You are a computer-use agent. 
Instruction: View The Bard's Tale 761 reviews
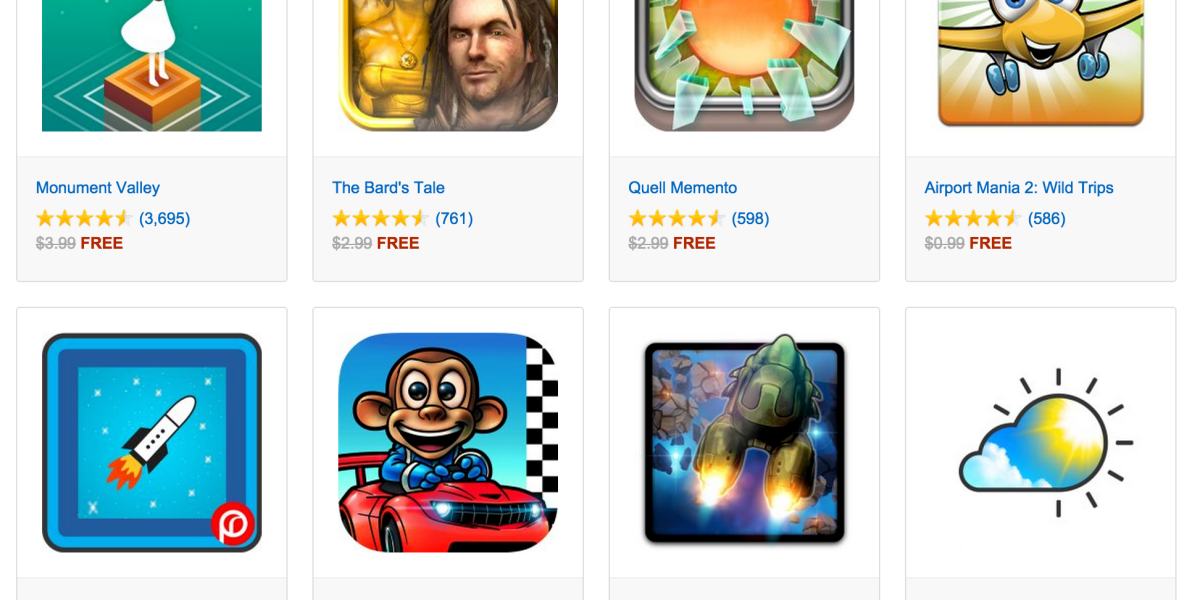(454, 218)
